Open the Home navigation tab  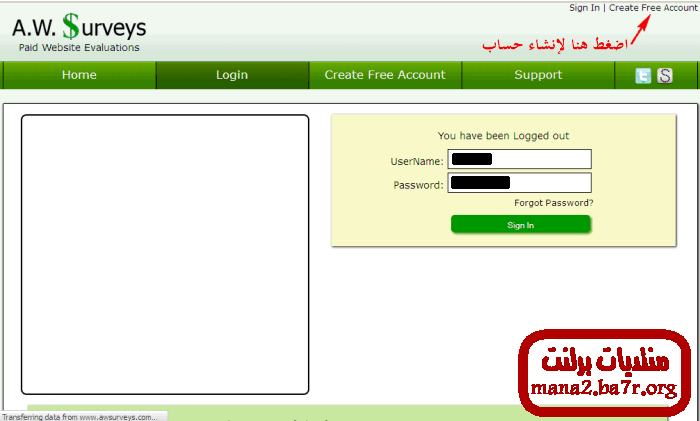click(79, 75)
